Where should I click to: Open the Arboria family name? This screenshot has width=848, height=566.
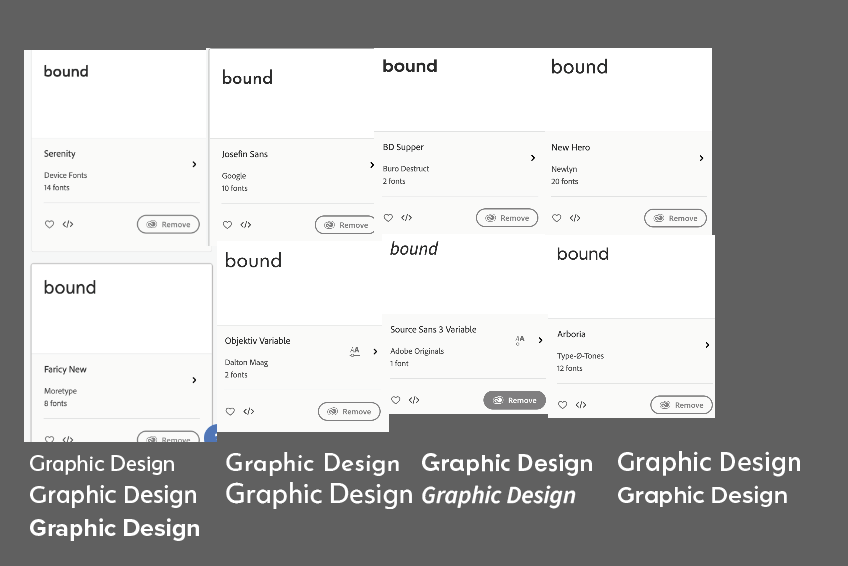pyautogui.click(x=571, y=334)
